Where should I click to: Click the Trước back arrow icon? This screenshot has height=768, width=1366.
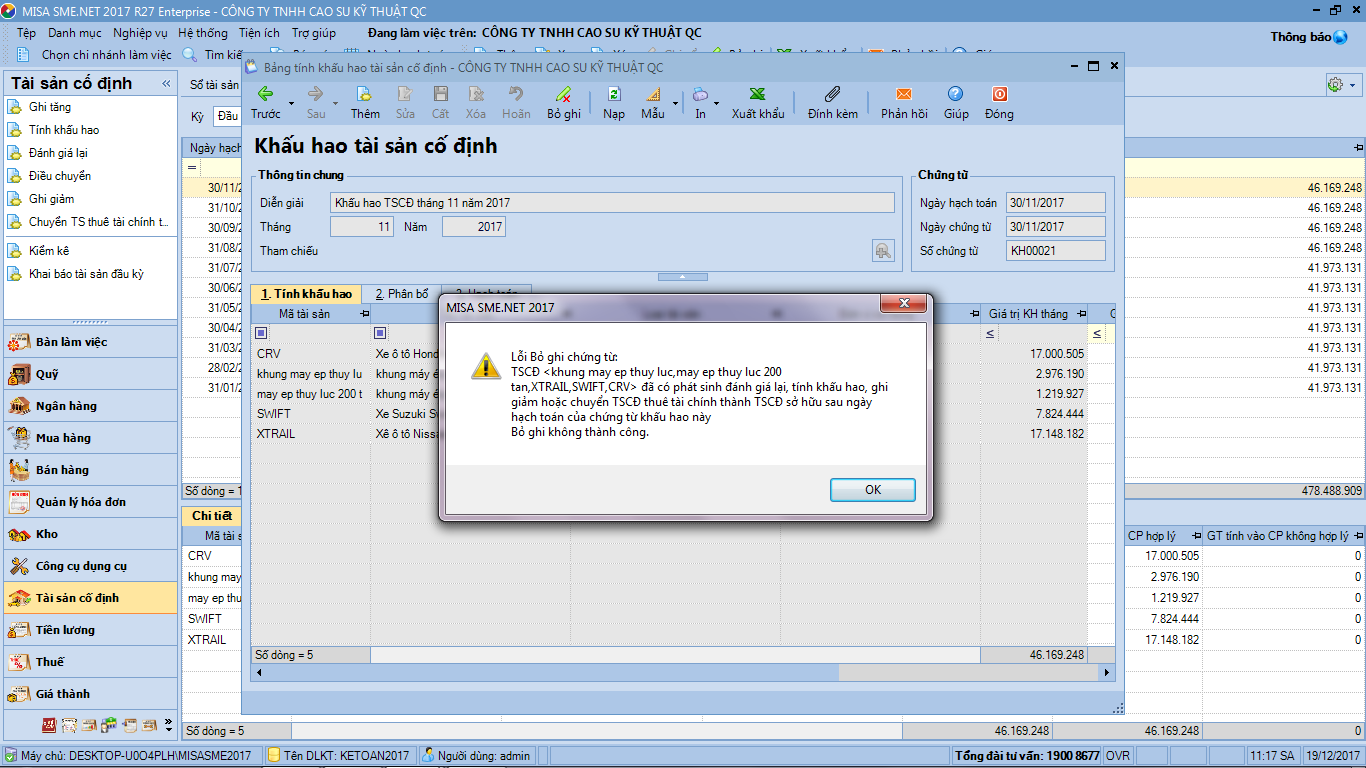tap(265, 94)
